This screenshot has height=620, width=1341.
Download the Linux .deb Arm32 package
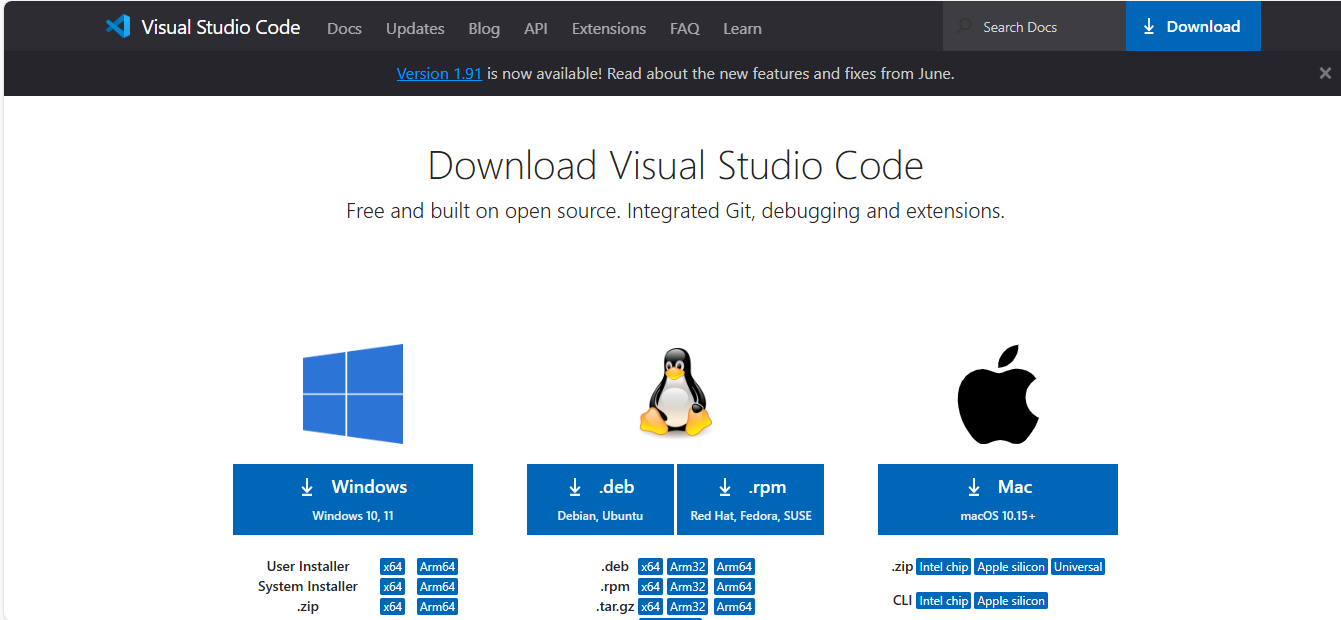[688, 567]
